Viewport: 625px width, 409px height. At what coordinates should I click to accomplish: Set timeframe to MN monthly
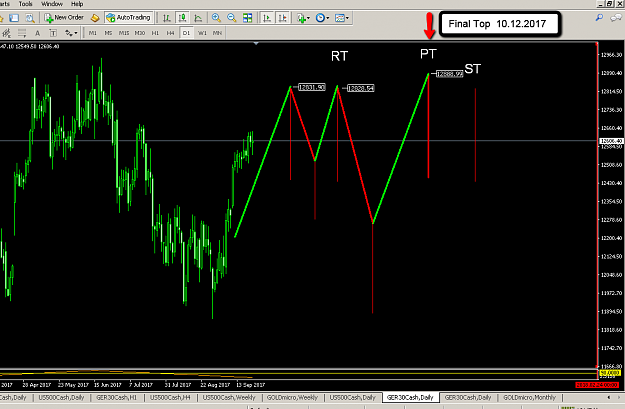[217, 33]
